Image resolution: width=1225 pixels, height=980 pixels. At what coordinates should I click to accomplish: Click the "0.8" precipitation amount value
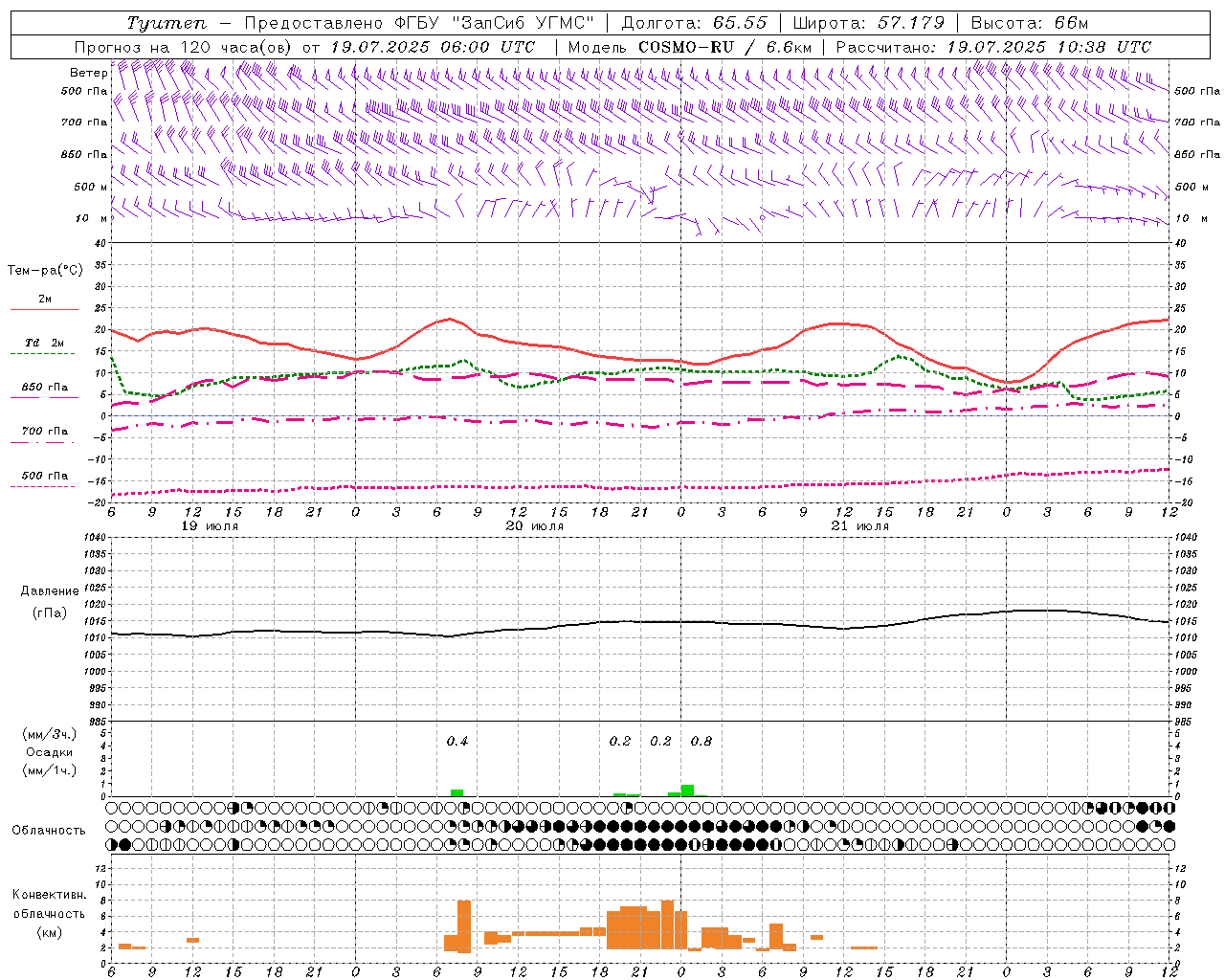(702, 741)
